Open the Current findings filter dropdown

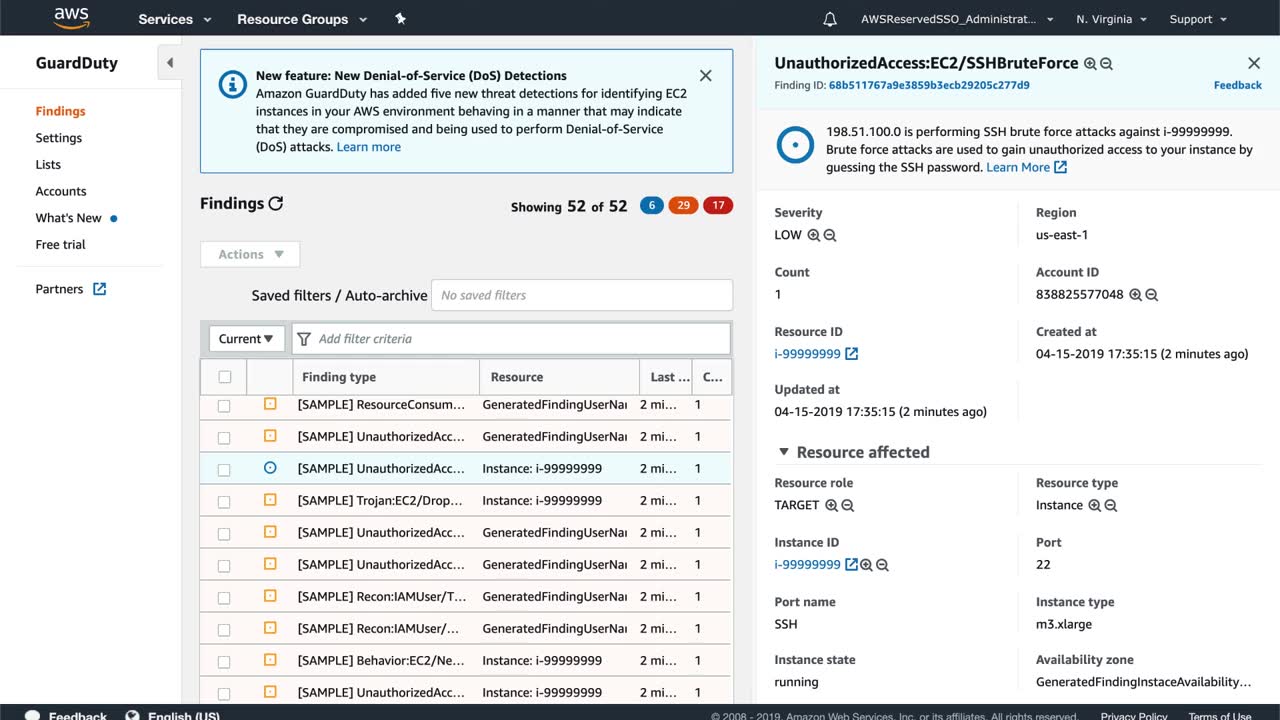tap(246, 339)
